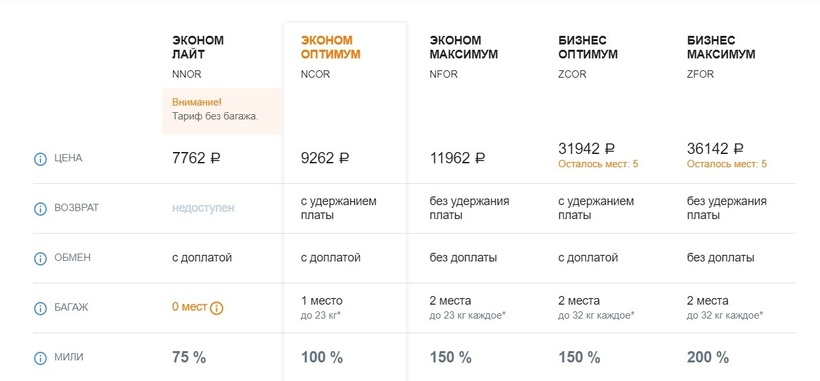Click the 7762 ₽ price
Viewport: 820px width, 381px height.
pyautogui.click(x=196, y=158)
